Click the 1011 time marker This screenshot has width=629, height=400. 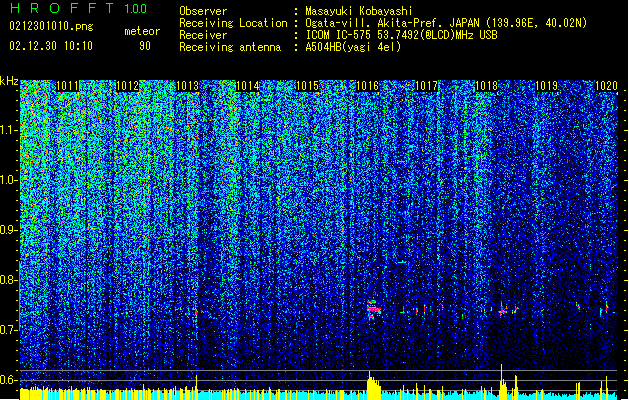click(x=68, y=86)
